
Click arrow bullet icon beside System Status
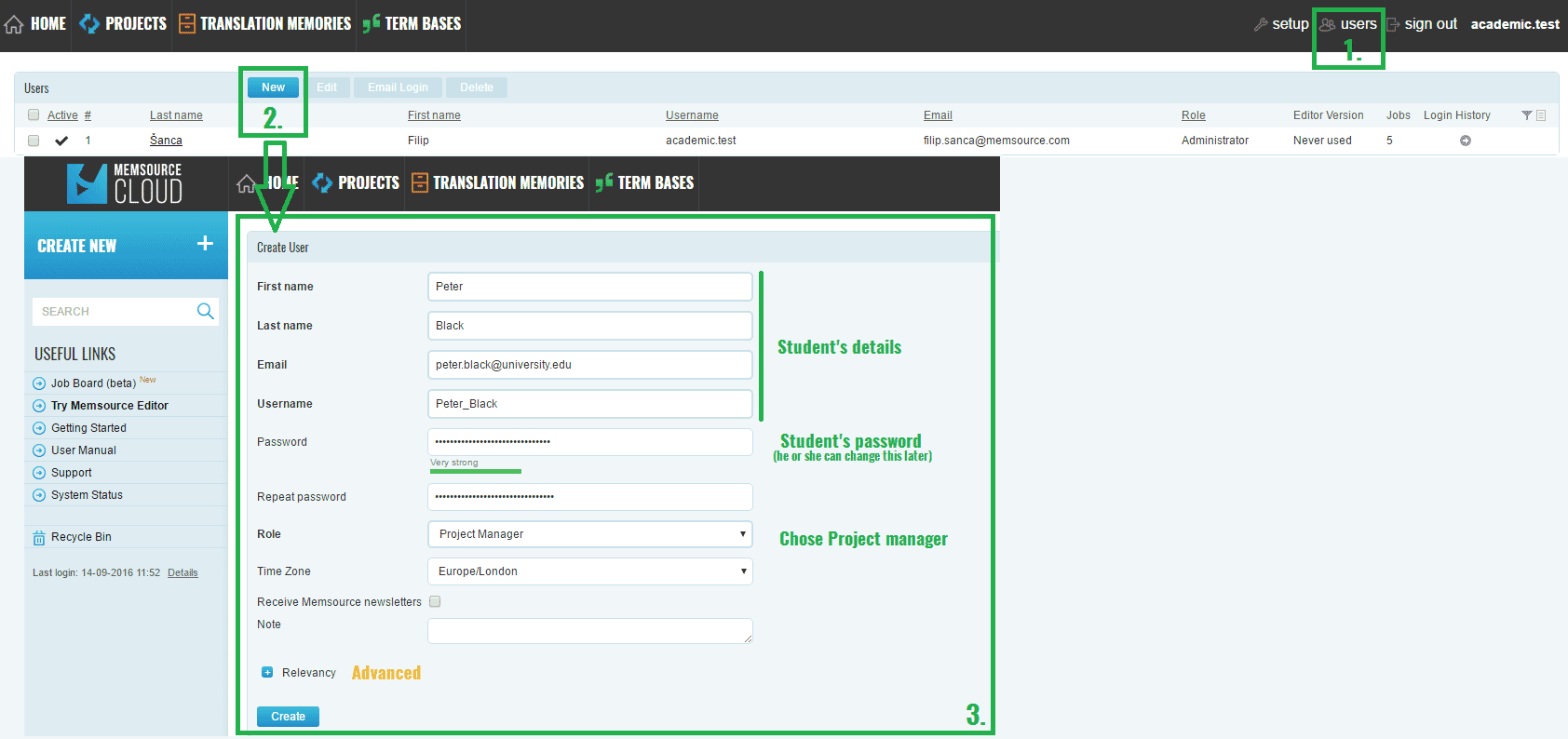[x=39, y=495]
